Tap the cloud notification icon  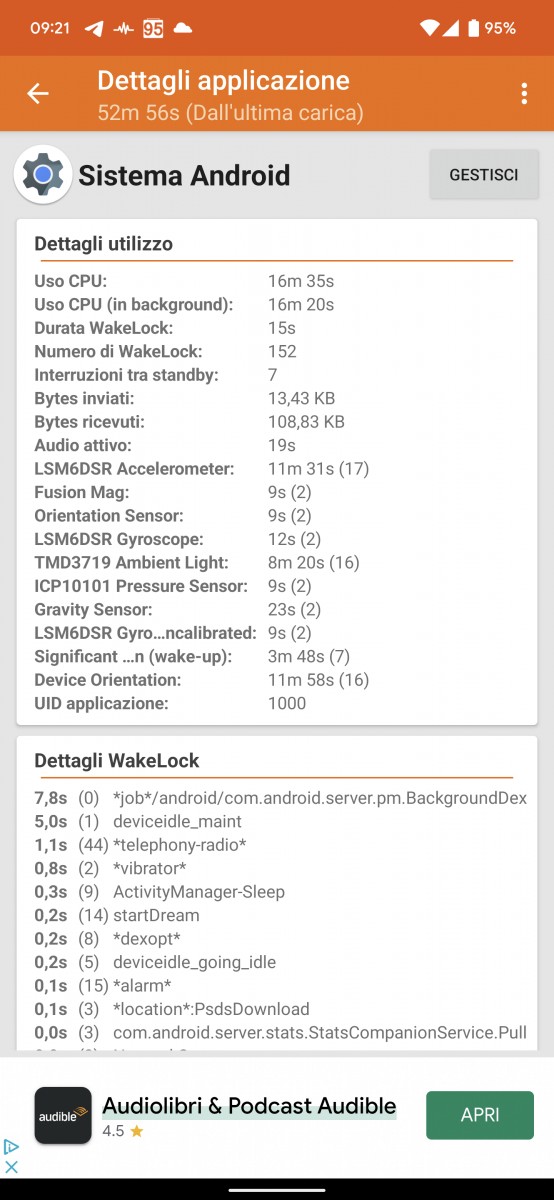pos(182,28)
